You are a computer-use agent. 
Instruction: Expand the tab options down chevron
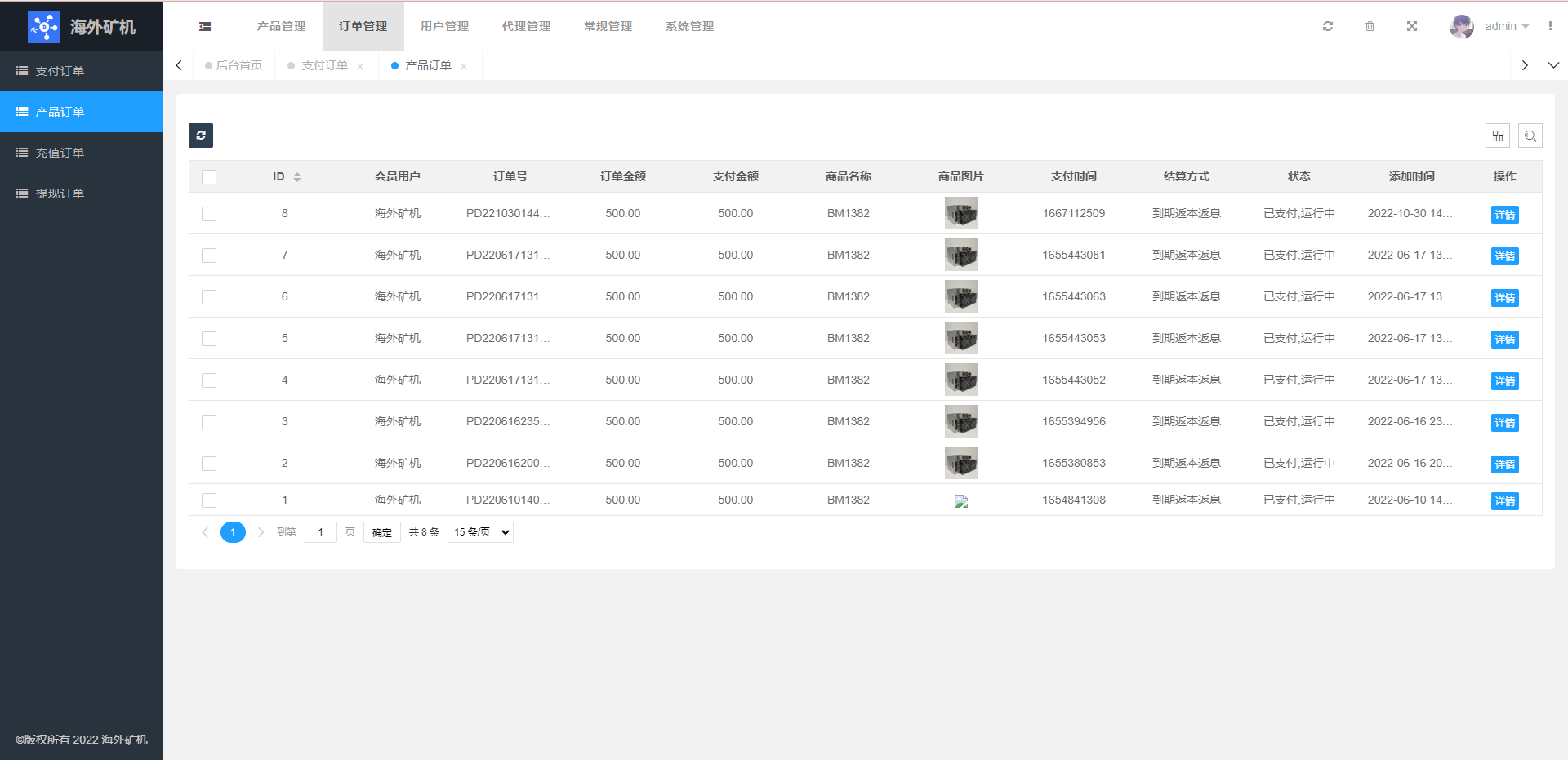coord(1553,66)
